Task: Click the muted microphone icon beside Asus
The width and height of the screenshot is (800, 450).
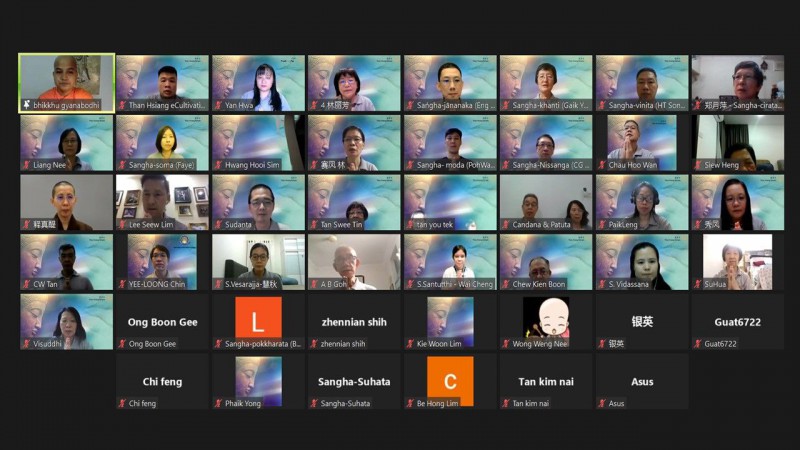Action: click(x=602, y=403)
